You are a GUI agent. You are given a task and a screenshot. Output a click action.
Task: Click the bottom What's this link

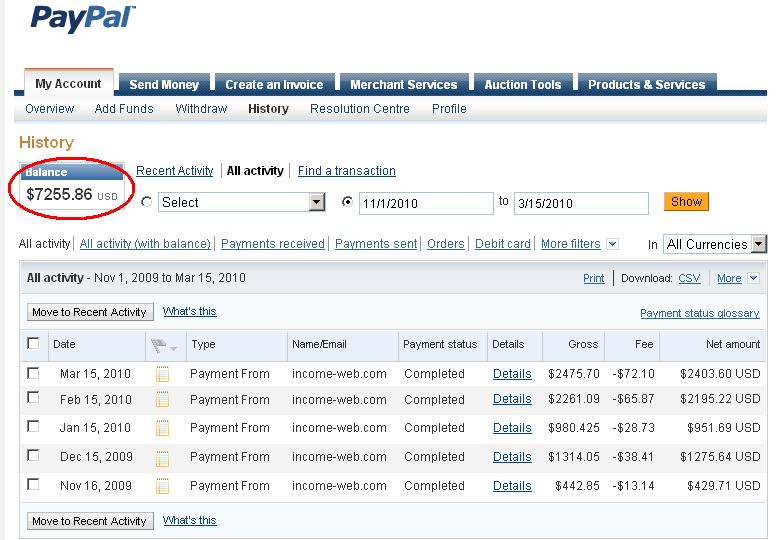[189, 520]
